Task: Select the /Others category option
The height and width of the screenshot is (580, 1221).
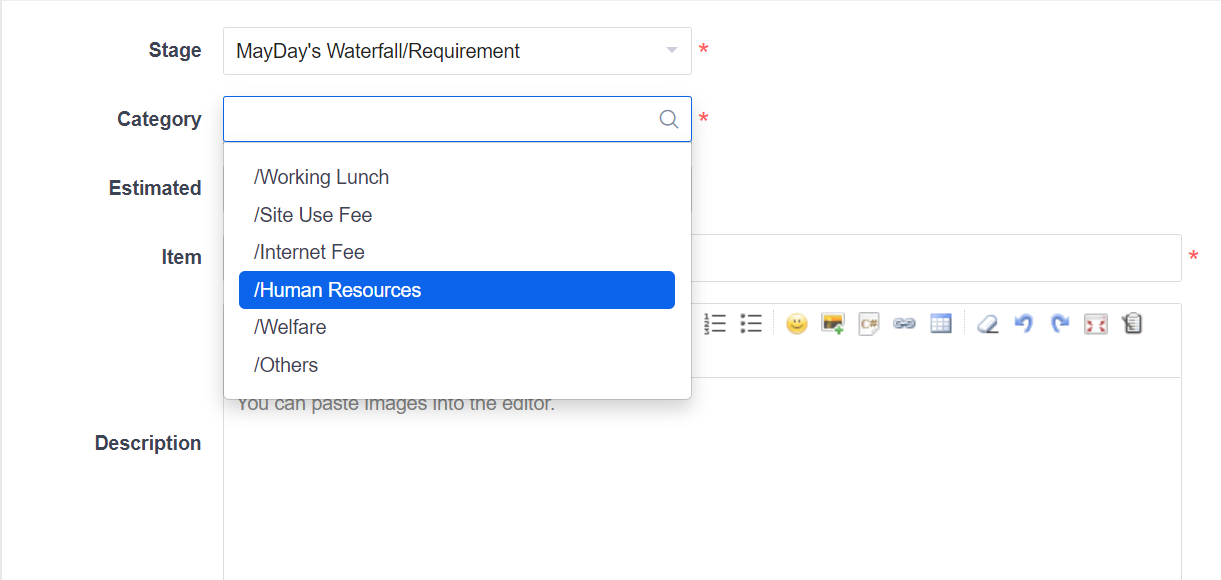Action: pyautogui.click(x=286, y=365)
